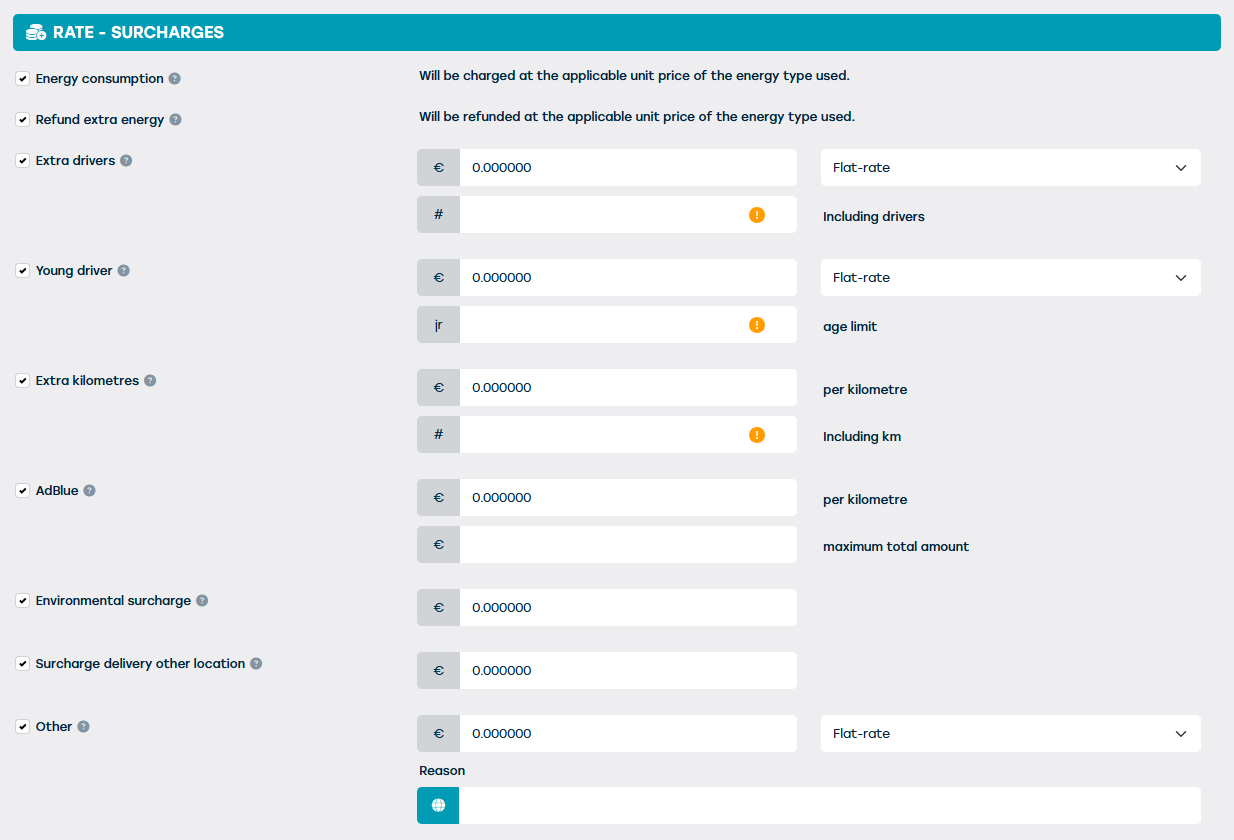This screenshot has width=1234, height=840.
Task: Click help icon beside Refund extra energy
Action: tap(176, 120)
